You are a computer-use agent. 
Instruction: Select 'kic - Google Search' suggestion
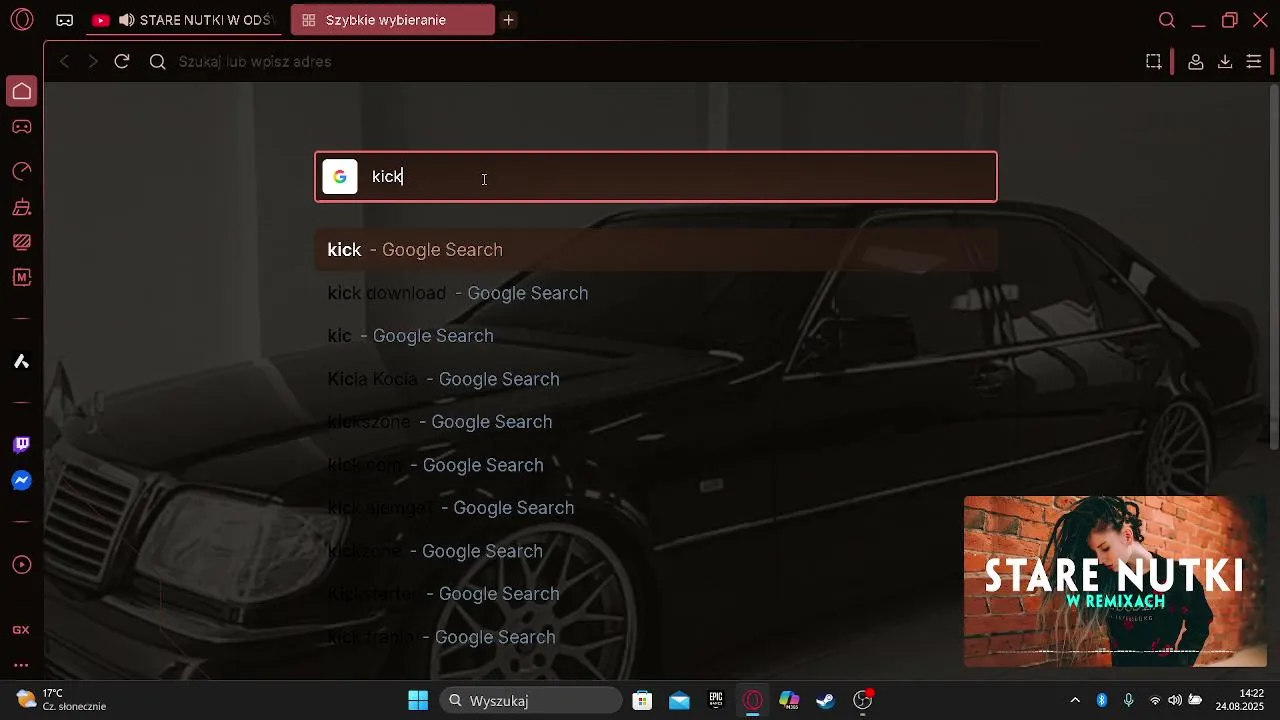656,336
